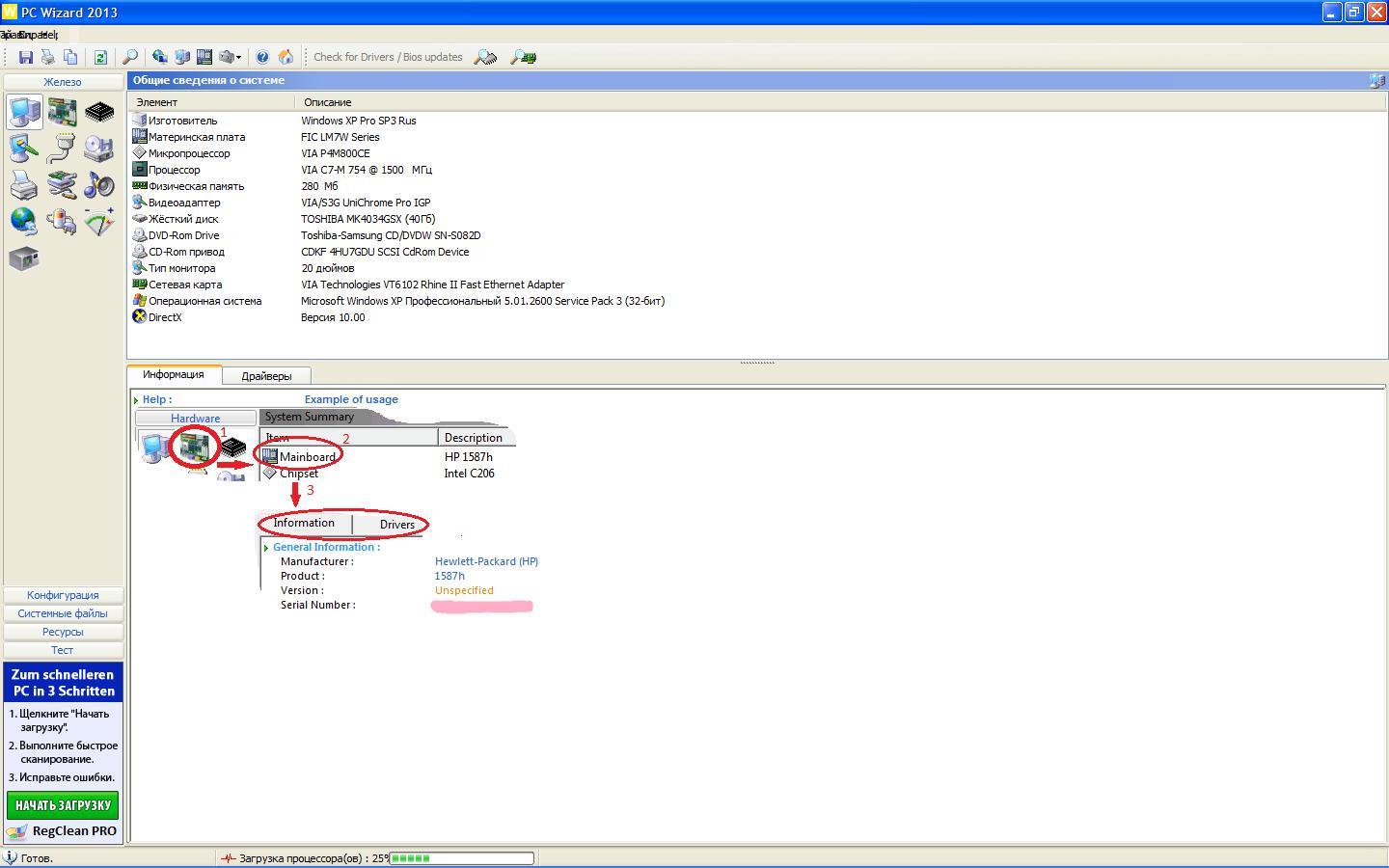This screenshot has height=868, width=1389.
Task: Open the Тест category
Action: click(x=63, y=650)
